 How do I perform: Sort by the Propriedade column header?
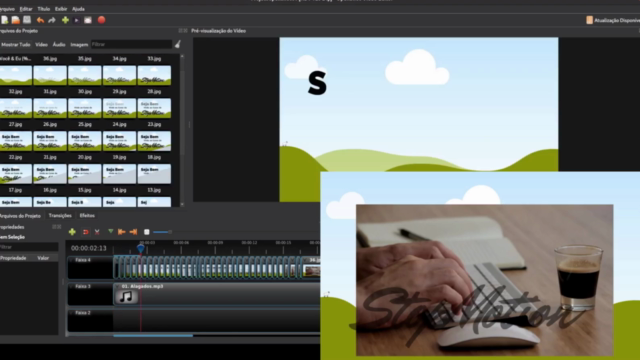[13, 258]
